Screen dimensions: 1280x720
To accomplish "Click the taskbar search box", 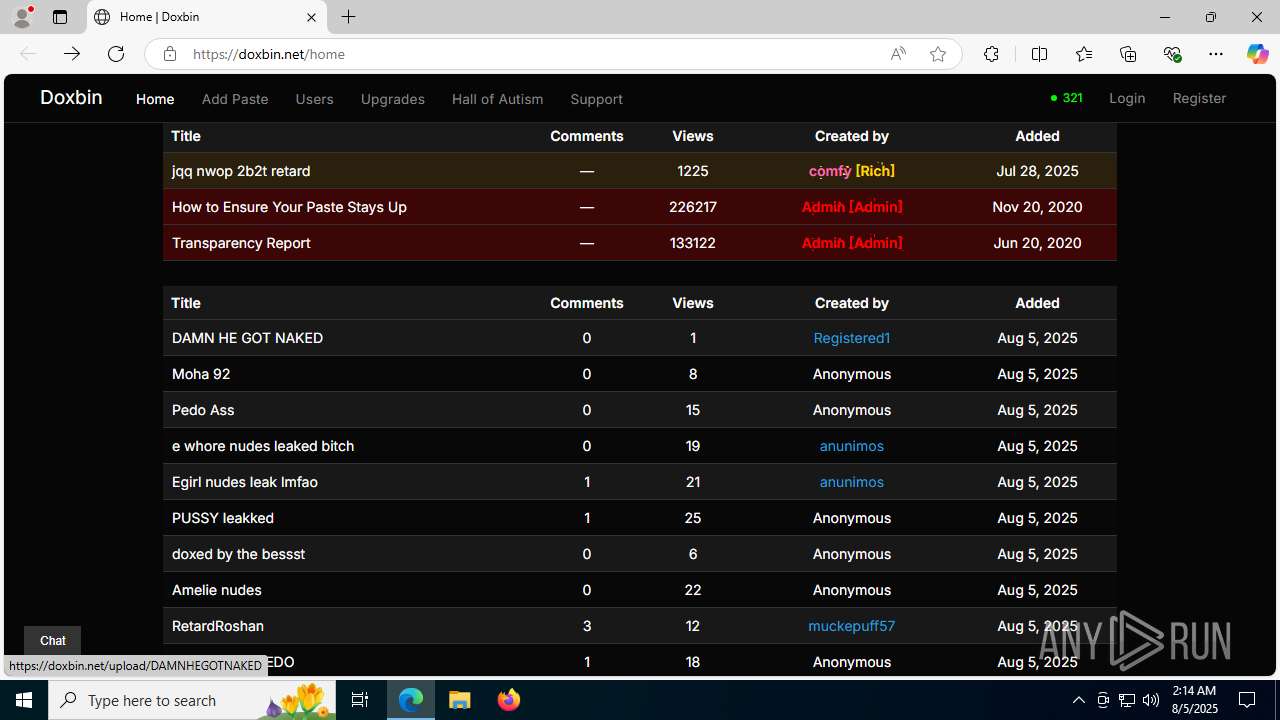I will 192,700.
